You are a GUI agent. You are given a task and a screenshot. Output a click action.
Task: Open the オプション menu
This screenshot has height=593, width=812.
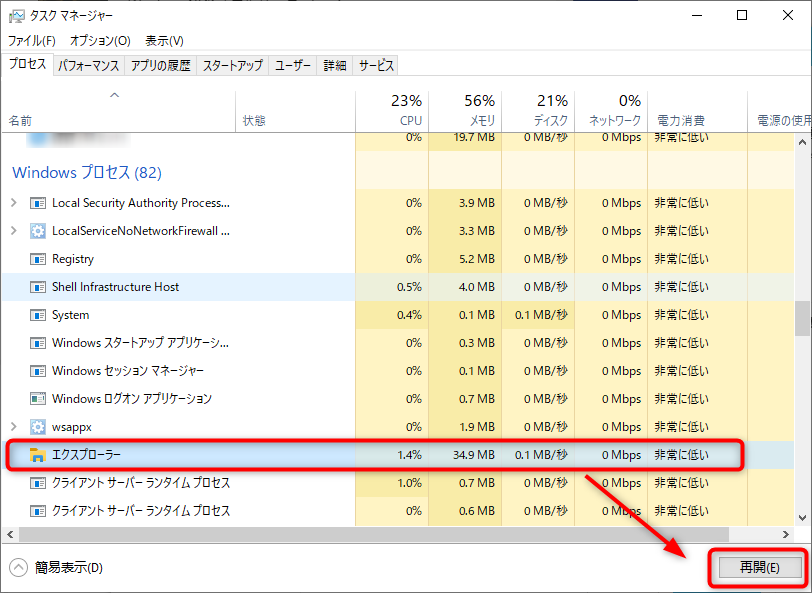[100, 41]
